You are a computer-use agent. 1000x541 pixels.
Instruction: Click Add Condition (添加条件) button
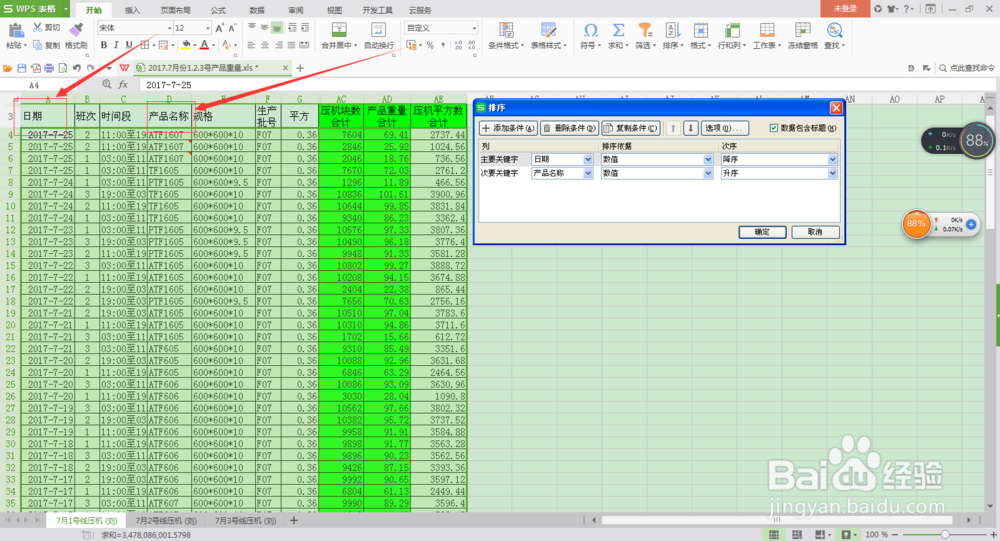point(508,128)
